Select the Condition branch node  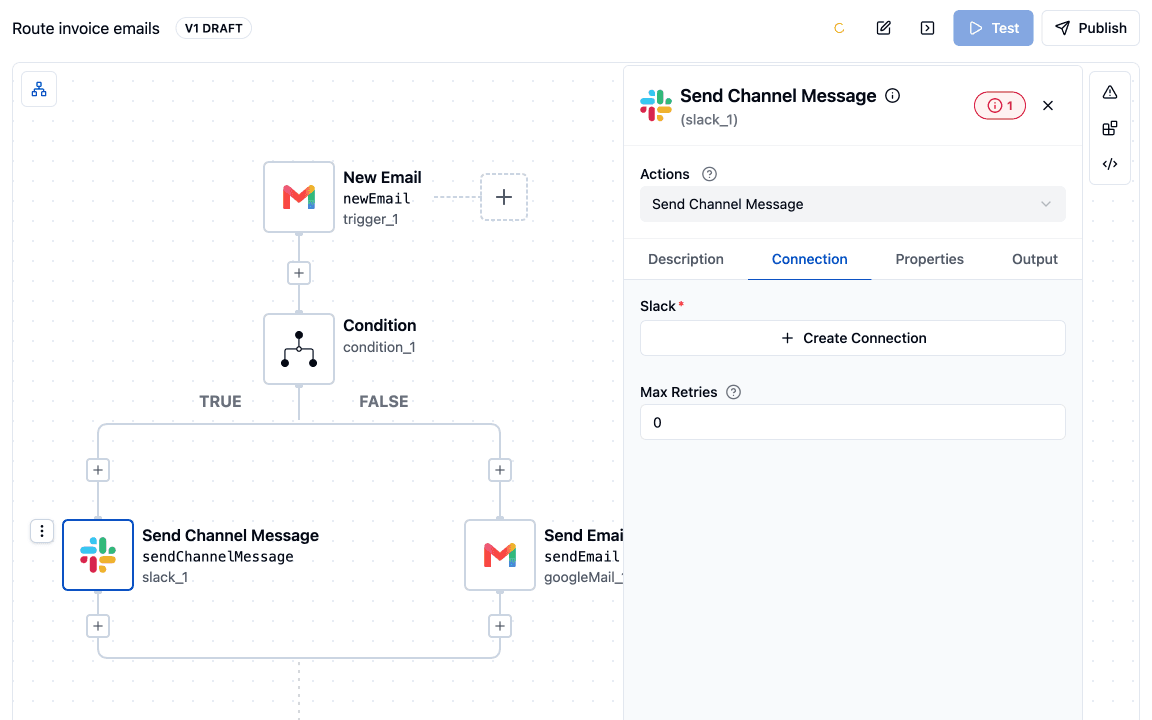click(x=299, y=349)
